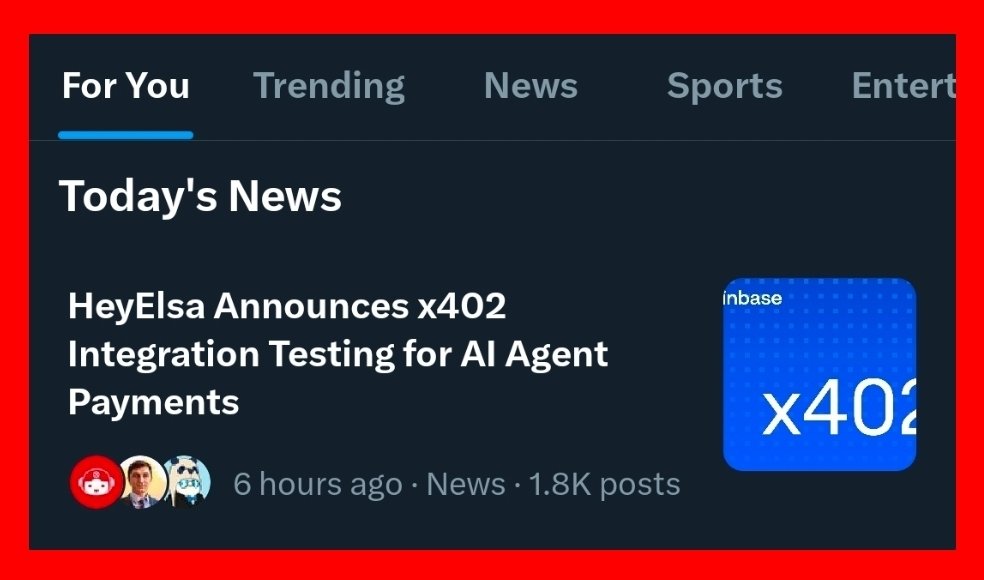The image size is (984, 580).
Task: Open the News tab
Action: pyautogui.click(x=530, y=86)
